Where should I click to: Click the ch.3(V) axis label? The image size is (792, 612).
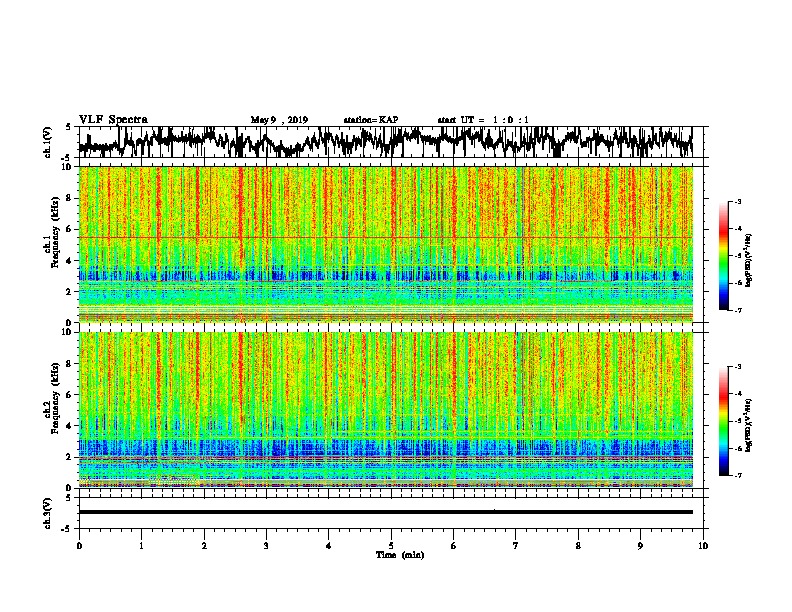[x=48, y=513]
